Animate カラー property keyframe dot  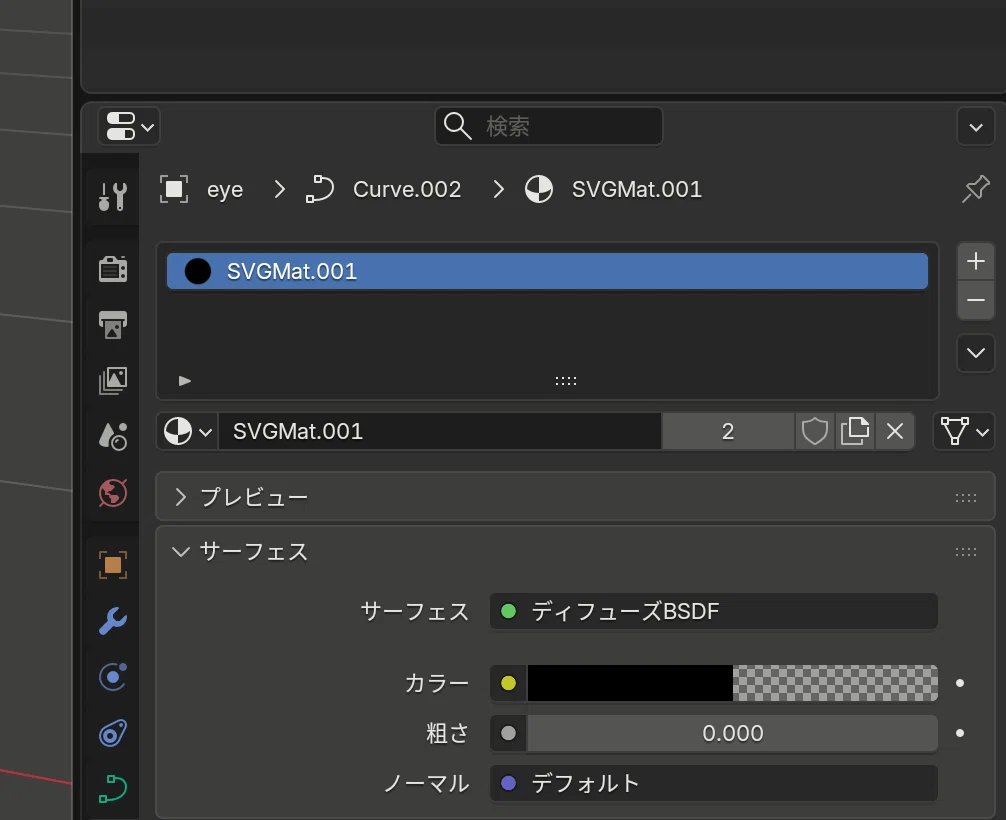pos(960,683)
